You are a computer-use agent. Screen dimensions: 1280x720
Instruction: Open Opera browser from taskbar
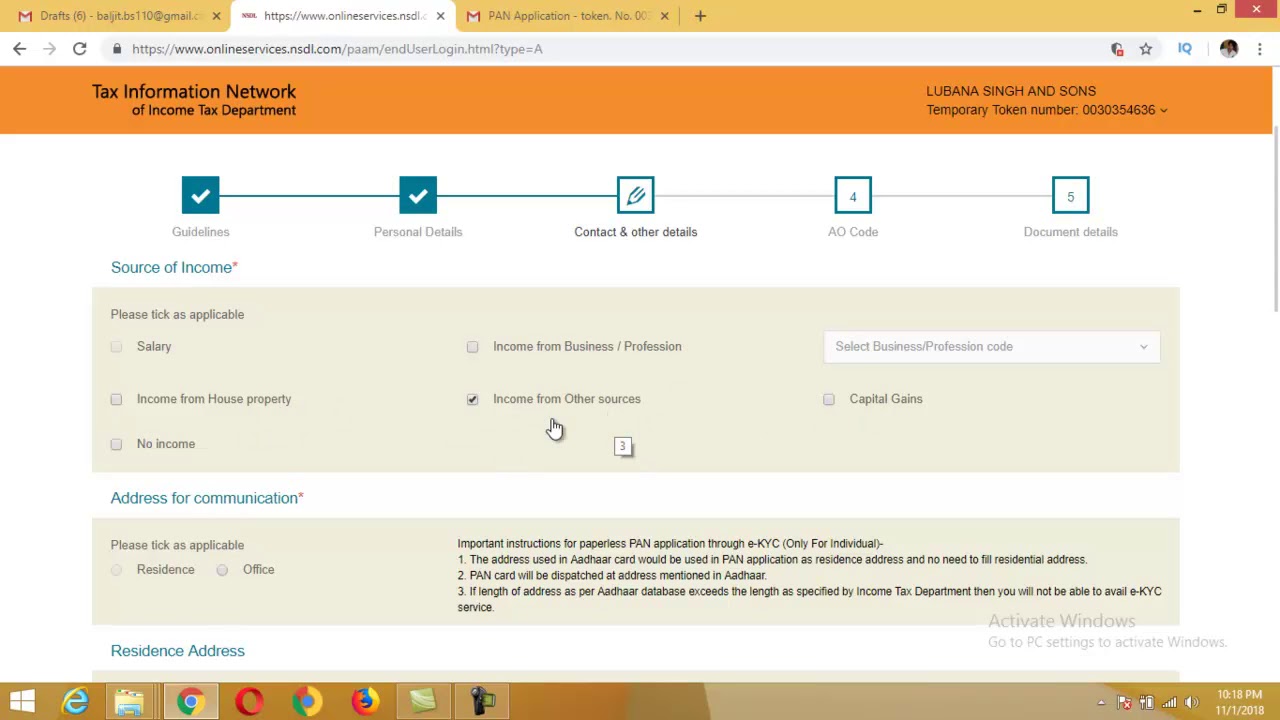point(249,701)
